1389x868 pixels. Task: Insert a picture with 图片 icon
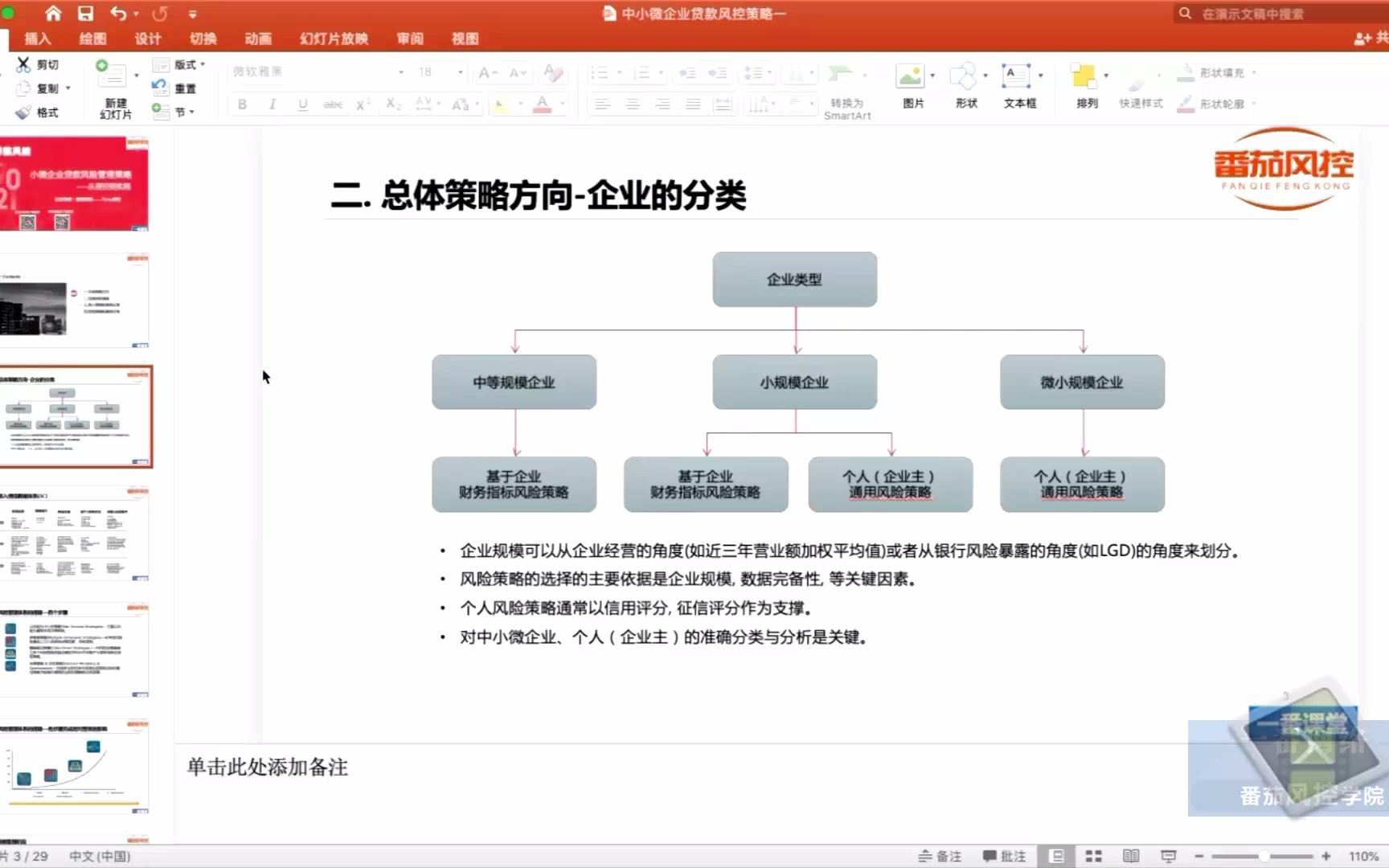pyautogui.click(x=912, y=86)
